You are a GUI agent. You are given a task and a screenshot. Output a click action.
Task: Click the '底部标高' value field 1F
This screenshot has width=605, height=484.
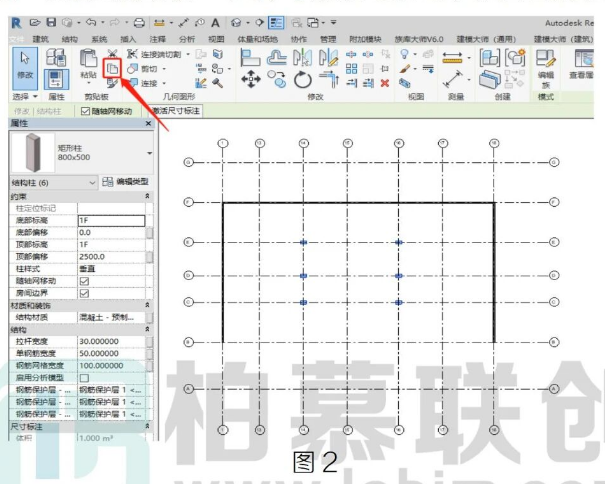[112, 220]
